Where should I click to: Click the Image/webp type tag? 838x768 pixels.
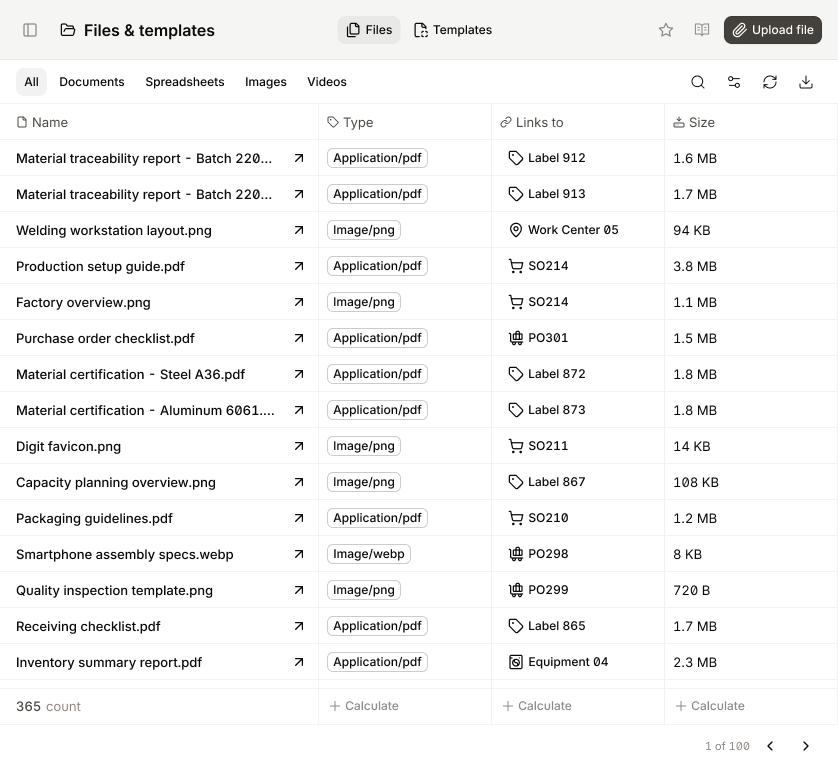pyautogui.click(x=369, y=554)
